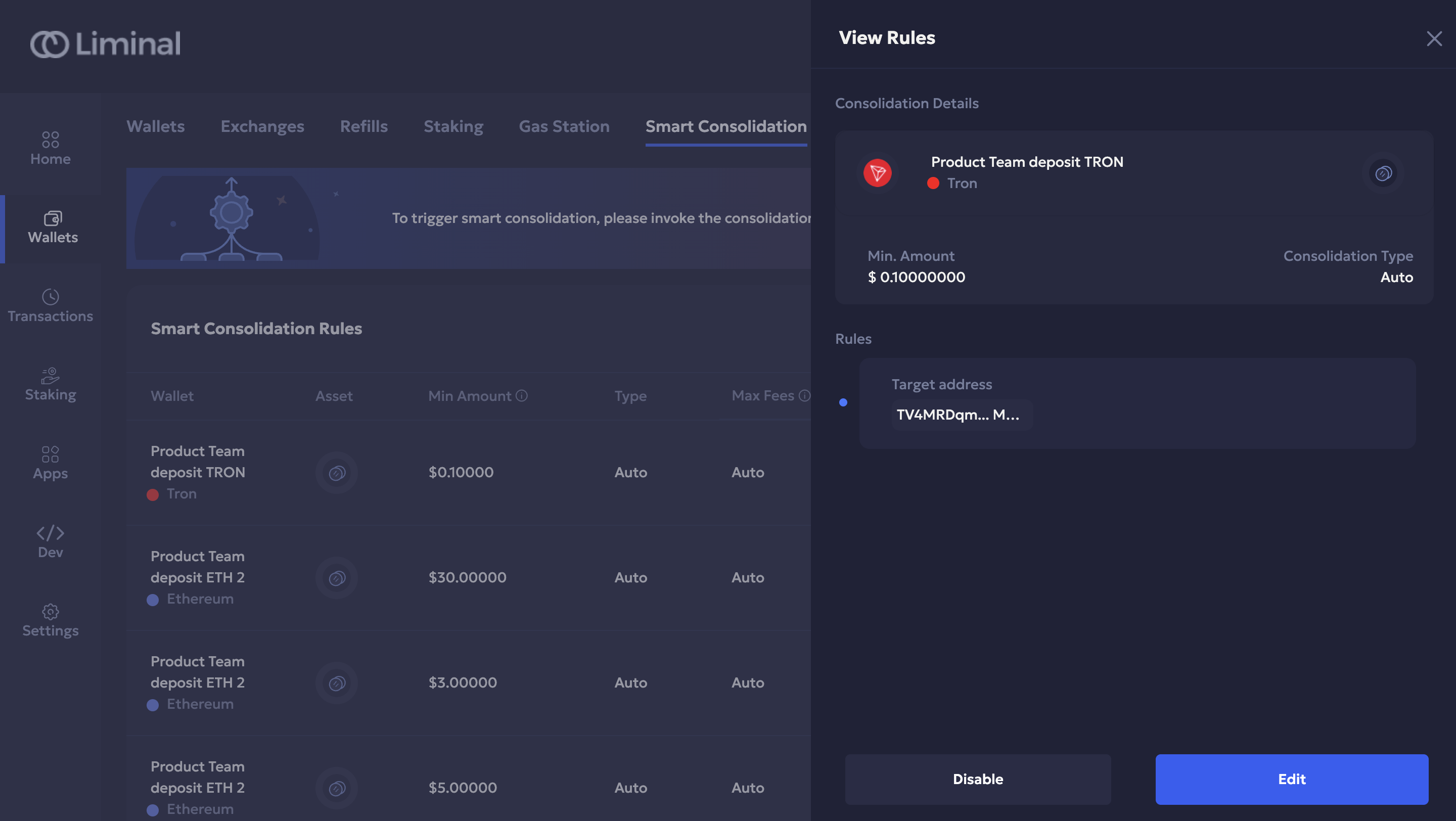The height and width of the screenshot is (821, 1456).
Task: Switch to the Refills tab
Action: tap(363, 126)
